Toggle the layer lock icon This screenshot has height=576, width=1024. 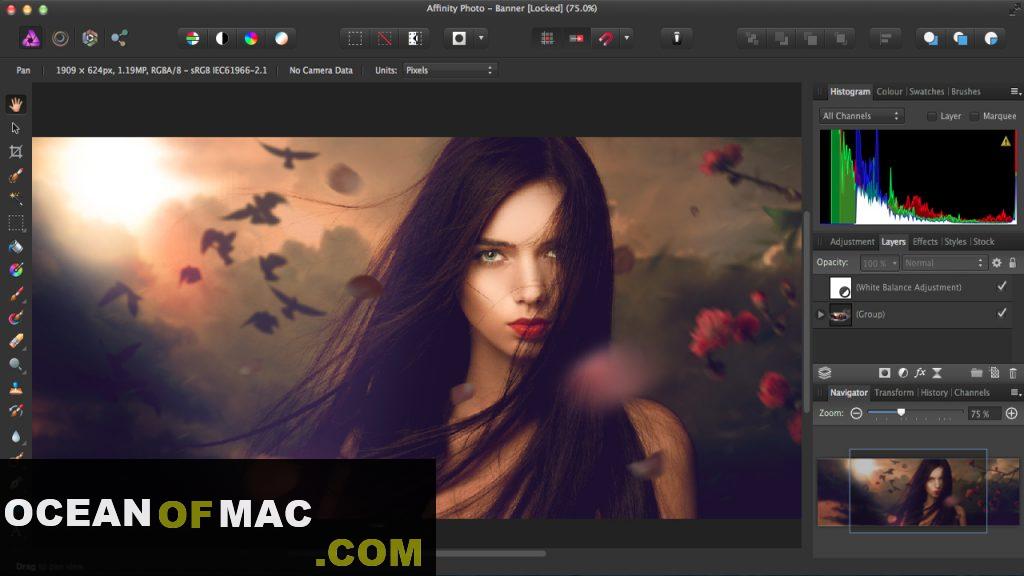point(1012,263)
